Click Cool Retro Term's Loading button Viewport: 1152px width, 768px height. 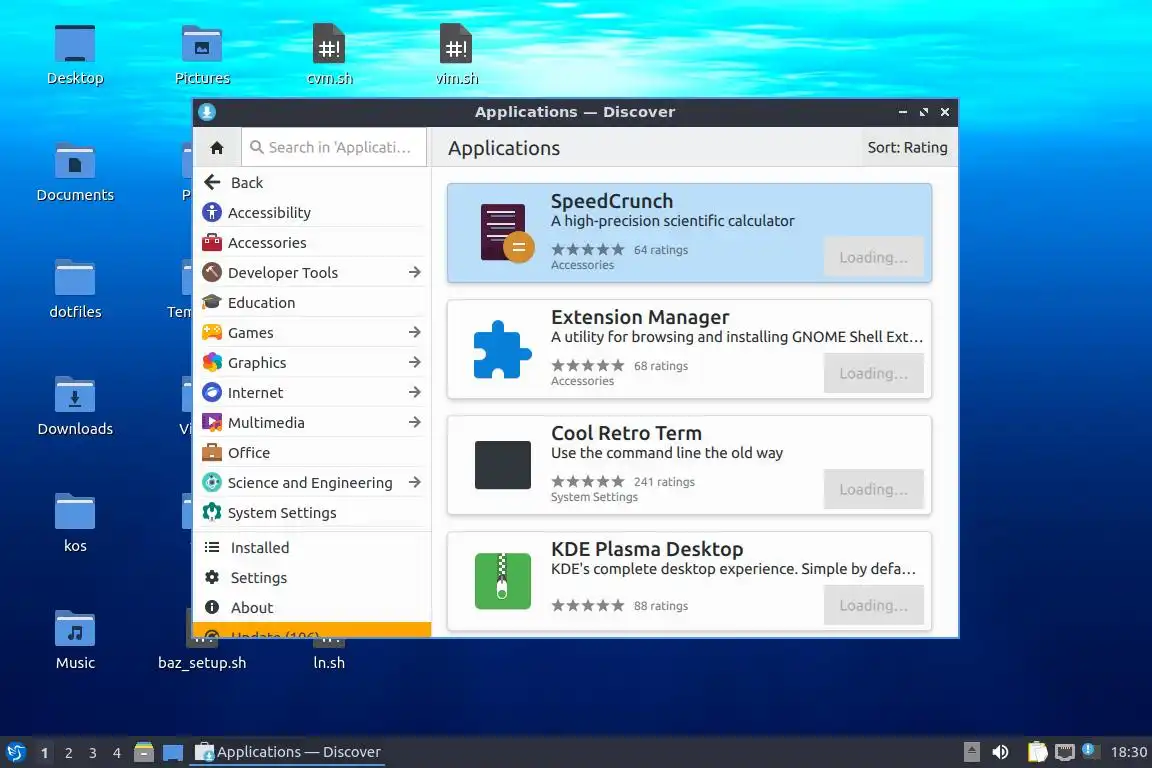point(874,489)
